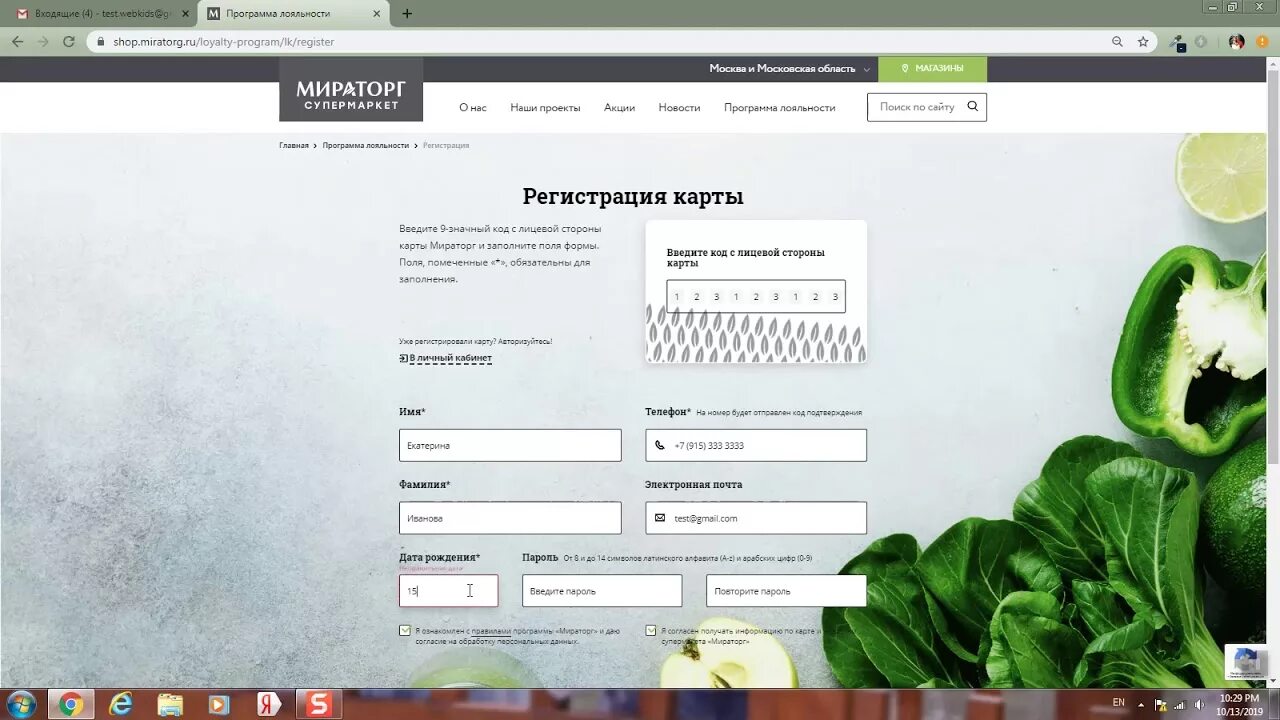Click the reCAPTCHA badge
This screenshot has height=720, width=1280.
coord(1246,662)
